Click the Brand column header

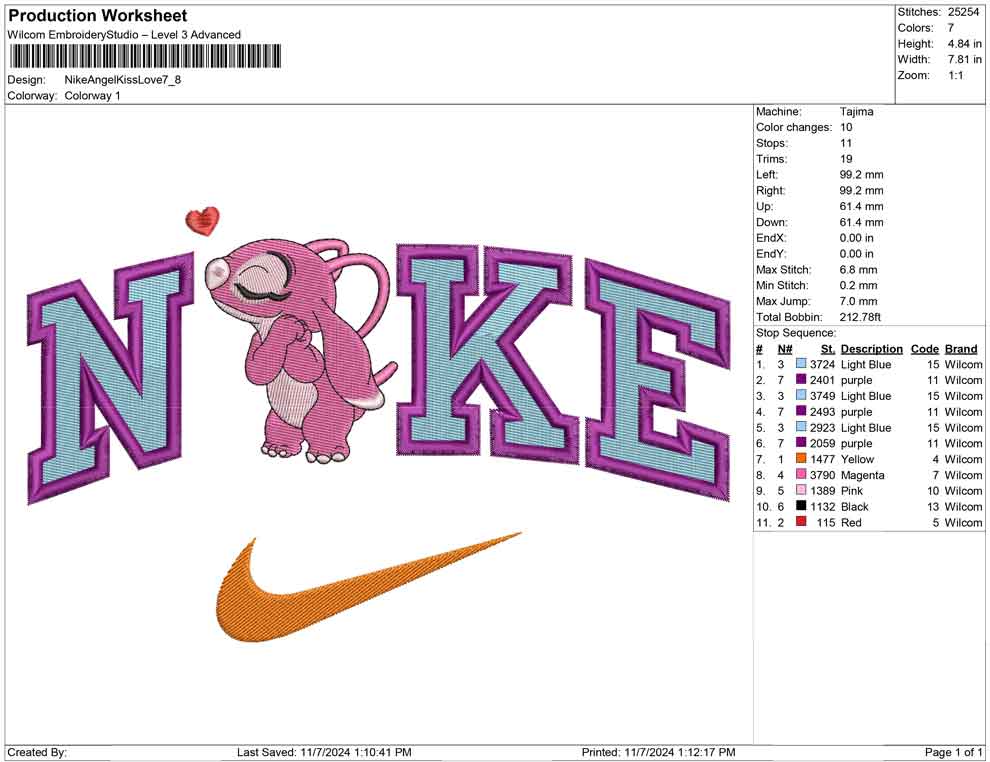pos(961,348)
